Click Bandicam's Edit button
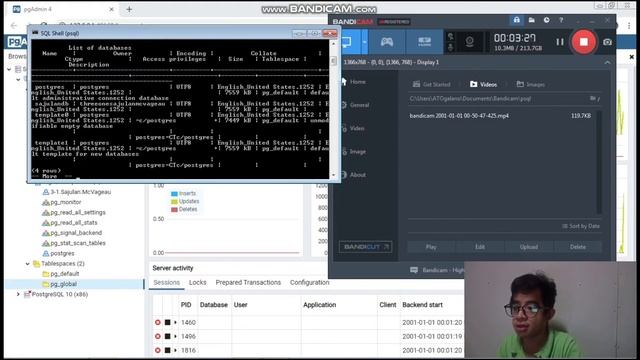The width and height of the screenshot is (640, 360). tap(480, 247)
